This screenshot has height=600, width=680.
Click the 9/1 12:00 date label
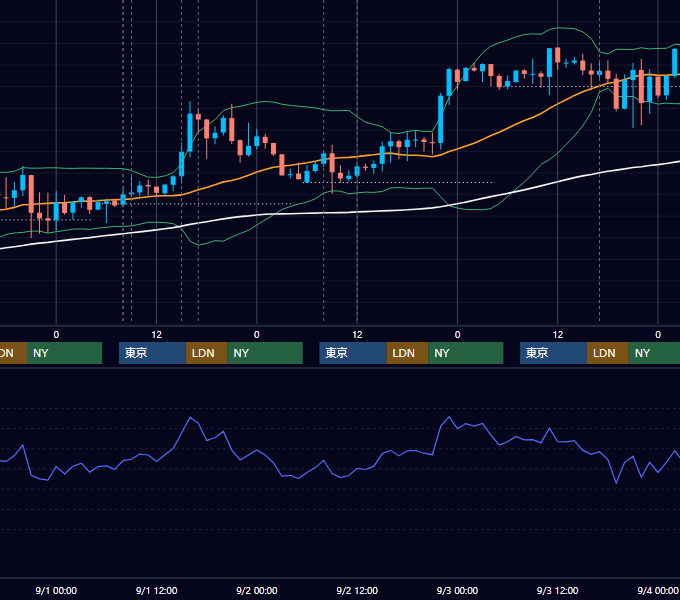pyautogui.click(x=156, y=590)
